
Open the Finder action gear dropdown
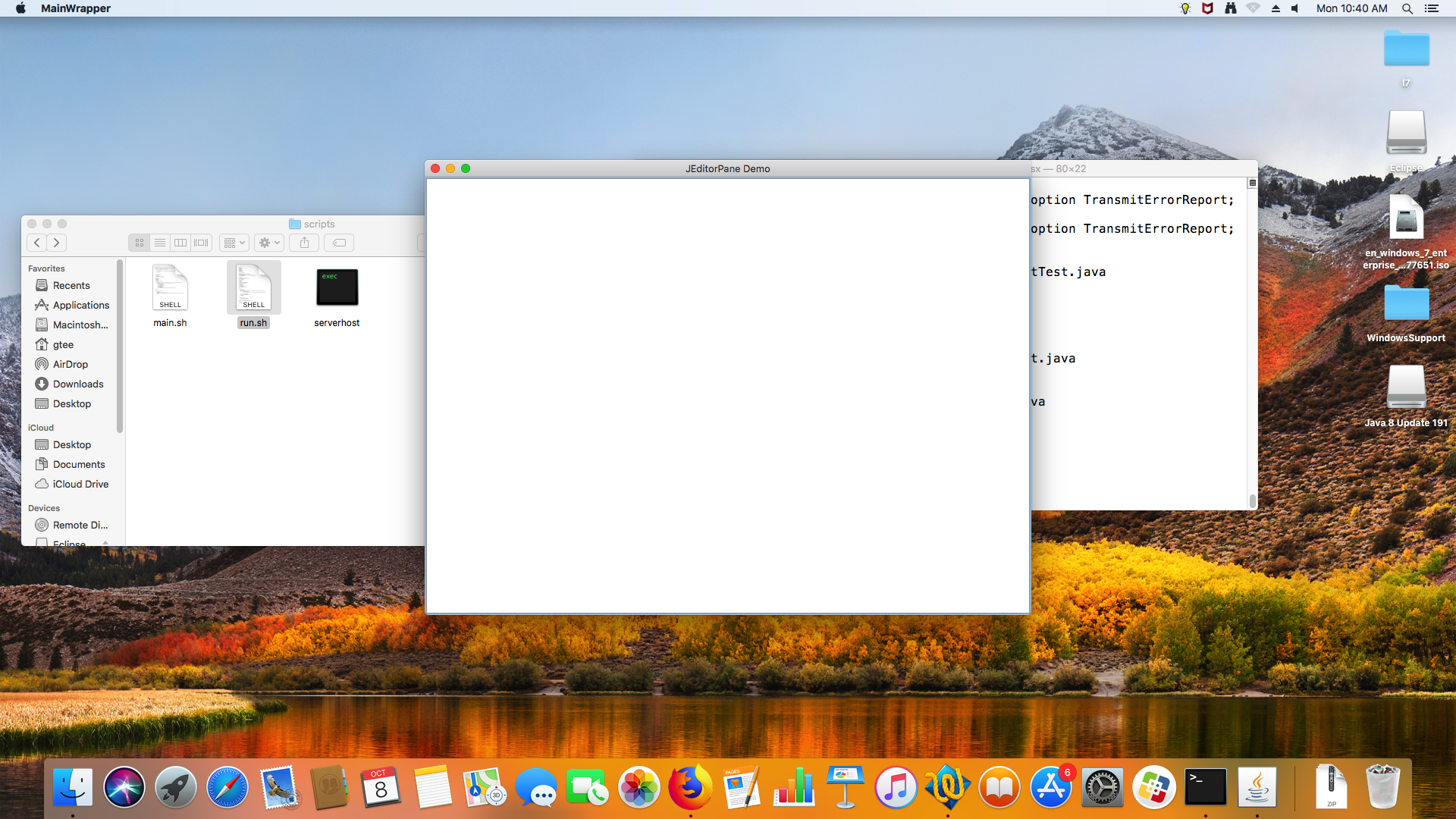[269, 243]
